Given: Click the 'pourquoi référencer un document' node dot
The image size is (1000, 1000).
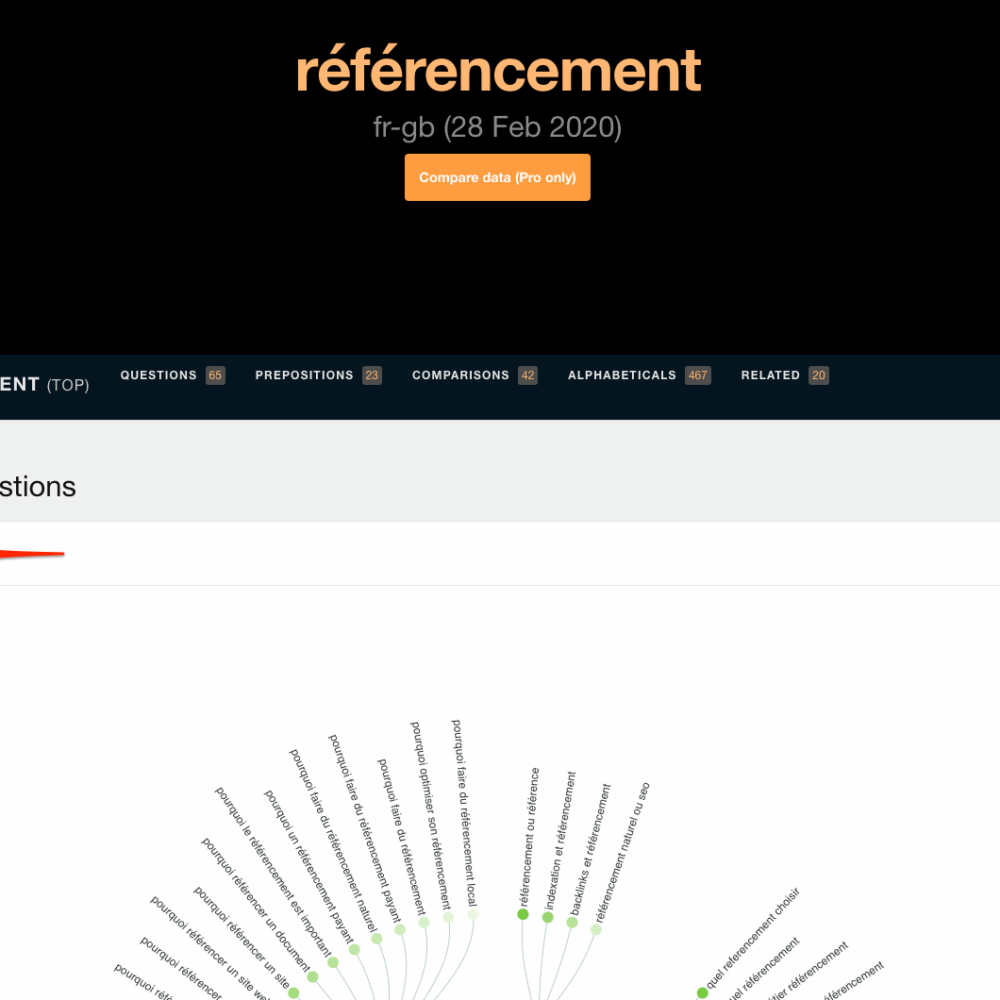Looking at the screenshot, I should click(x=312, y=976).
